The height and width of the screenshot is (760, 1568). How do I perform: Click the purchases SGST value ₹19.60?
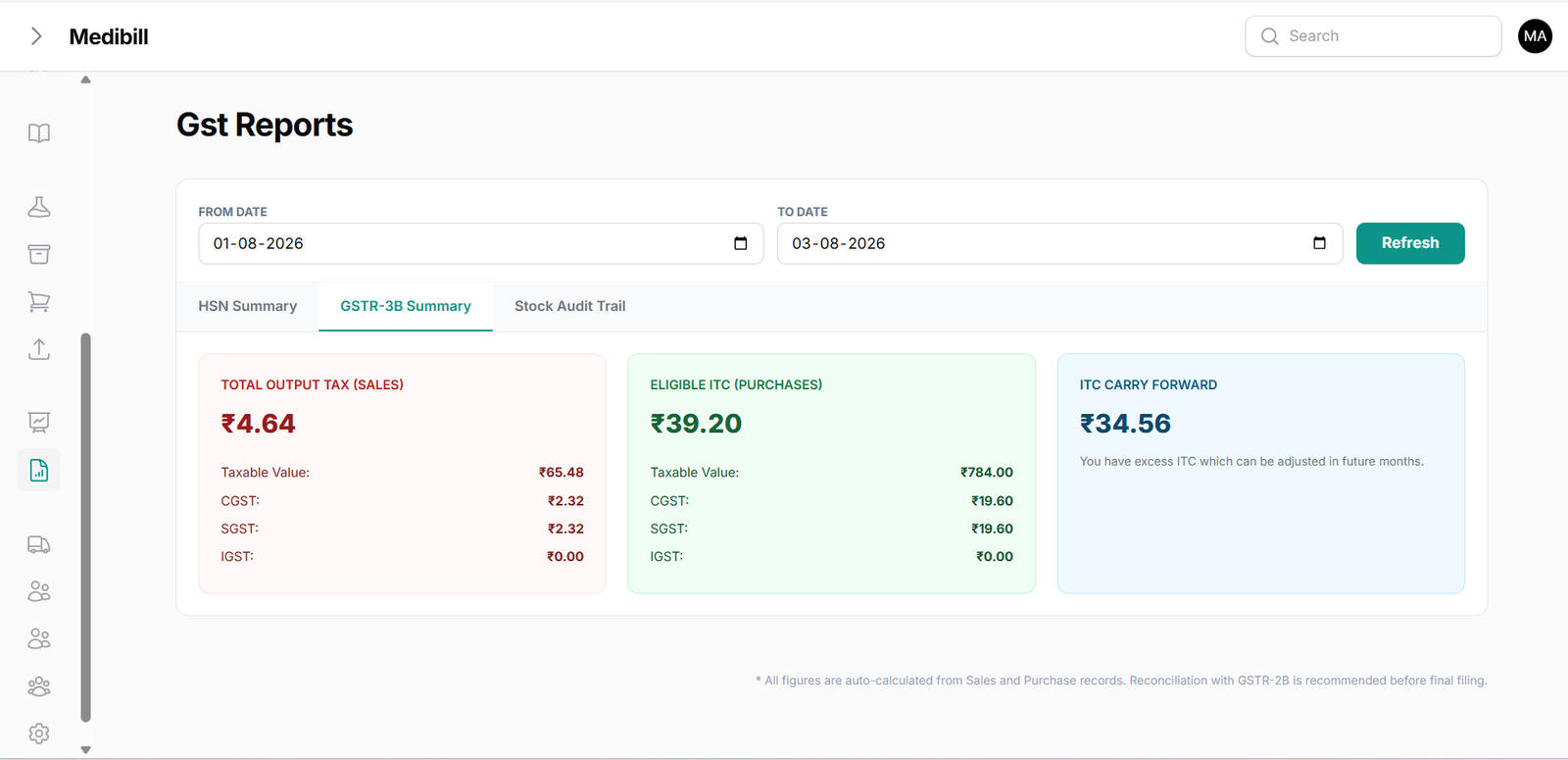tap(992, 529)
